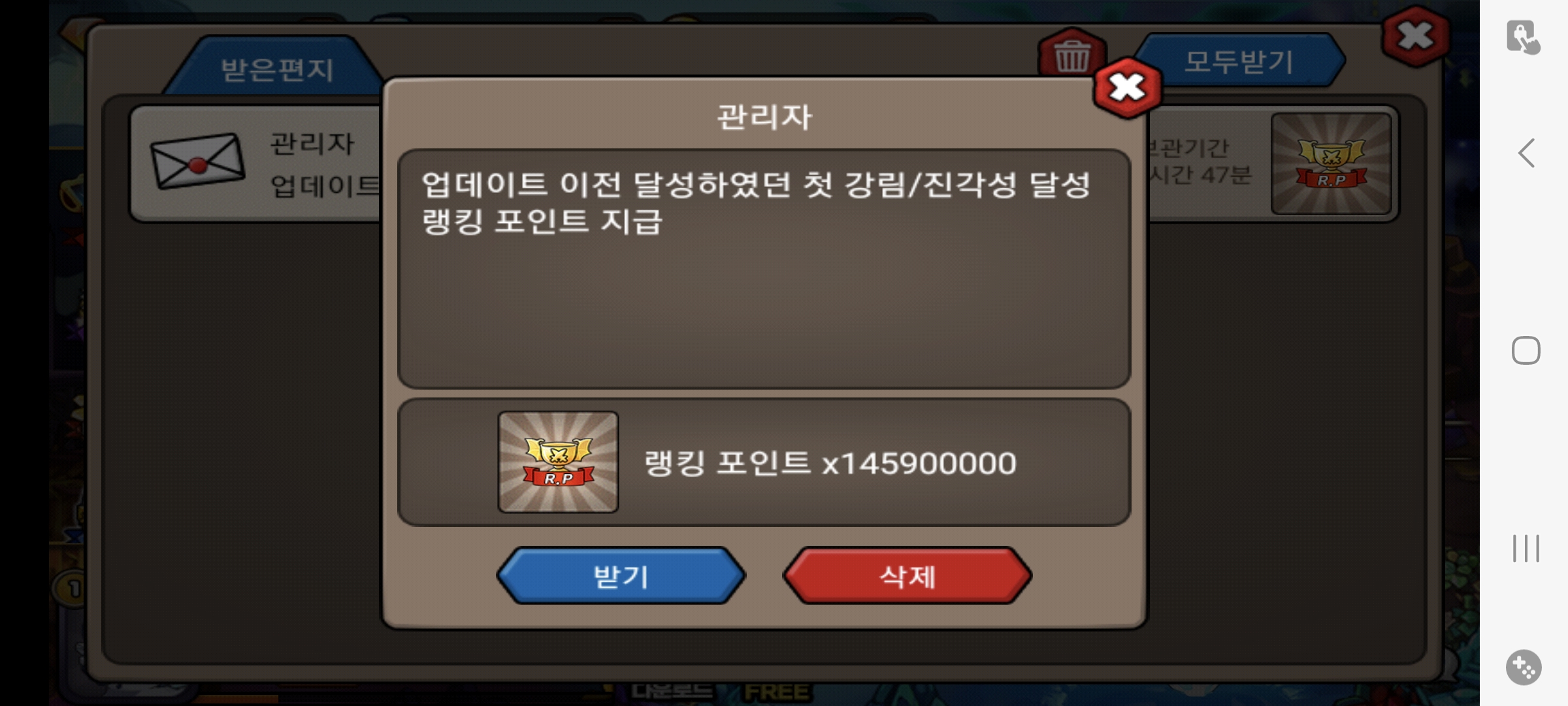The width and height of the screenshot is (1568, 706).
Task: Click the update message body text
Action: (756, 203)
